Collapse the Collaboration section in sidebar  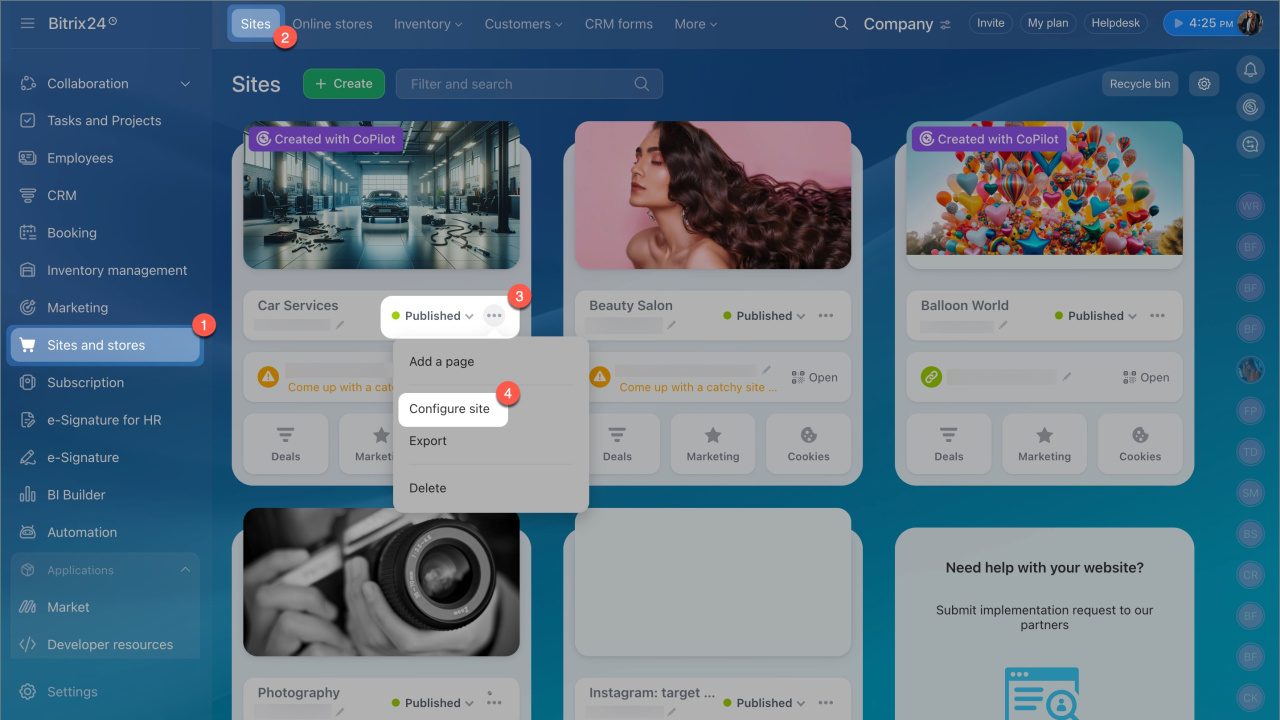185,84
